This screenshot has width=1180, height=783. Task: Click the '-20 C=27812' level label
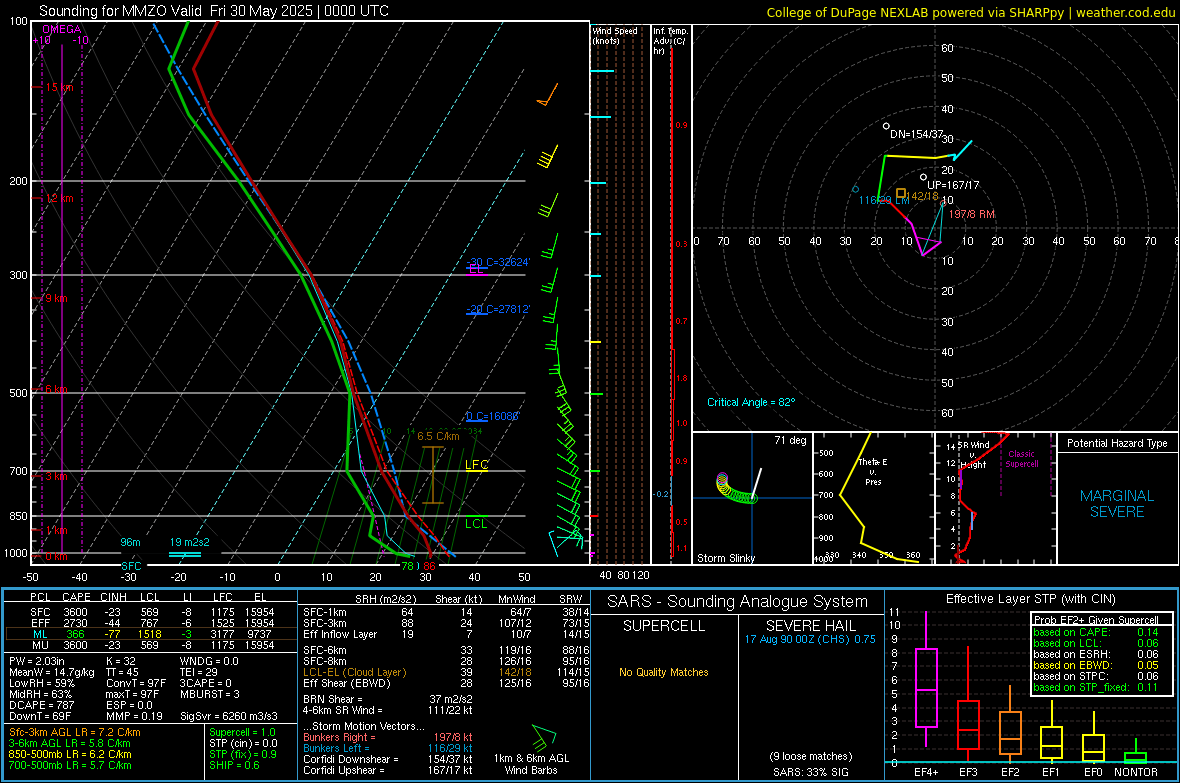pyautogui.click(x=497, y=309)
